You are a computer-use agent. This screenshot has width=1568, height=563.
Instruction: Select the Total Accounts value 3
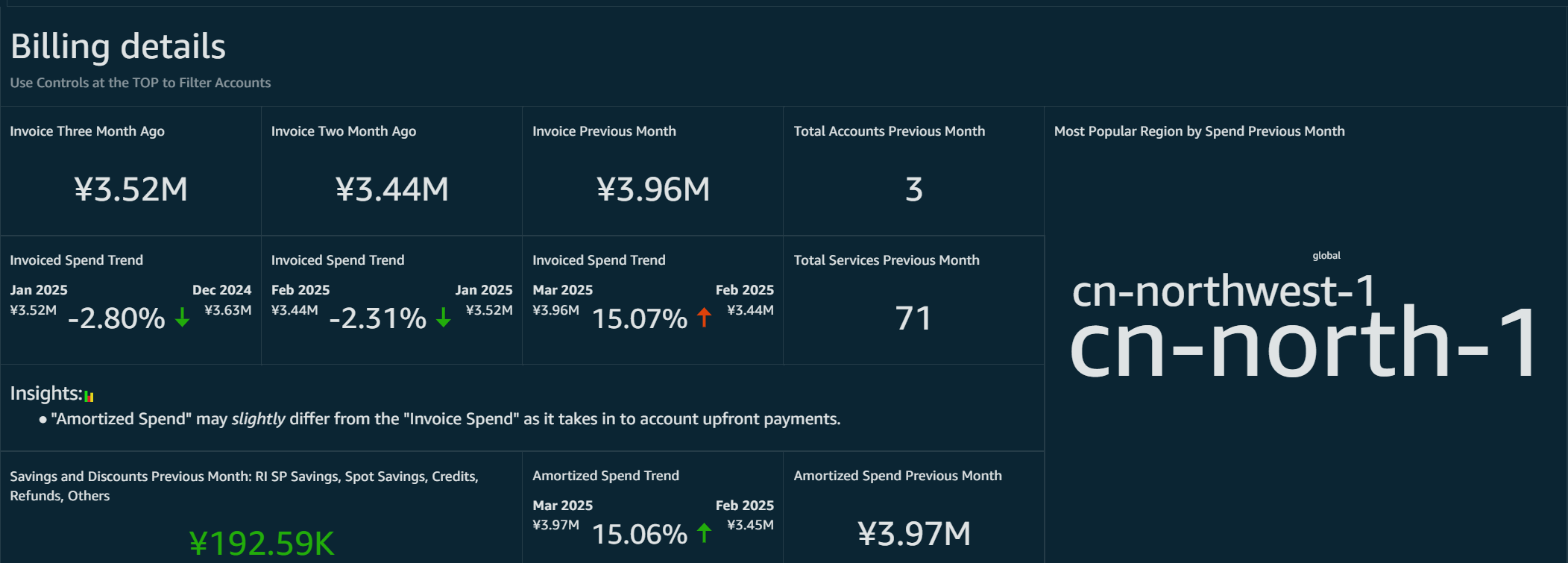click(914, 189)
